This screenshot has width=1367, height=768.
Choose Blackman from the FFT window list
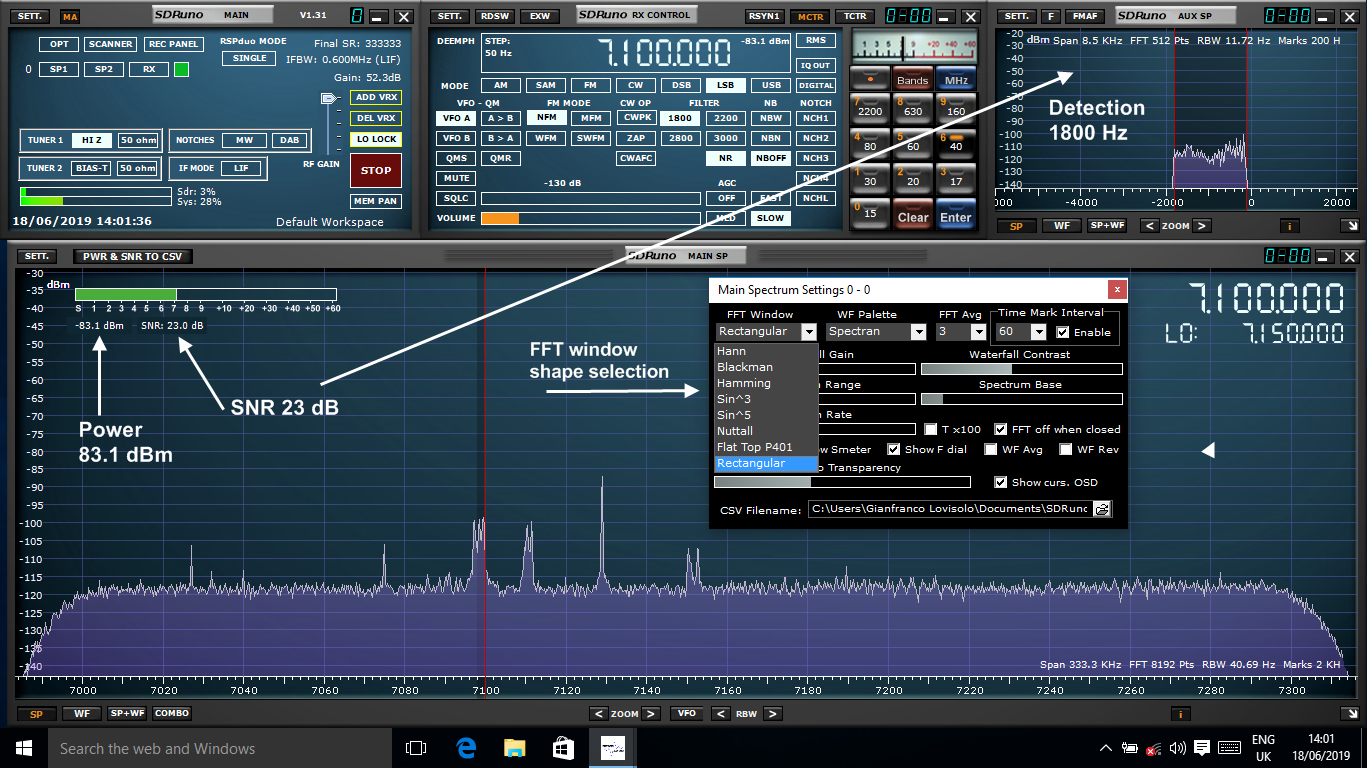point(766,367)
